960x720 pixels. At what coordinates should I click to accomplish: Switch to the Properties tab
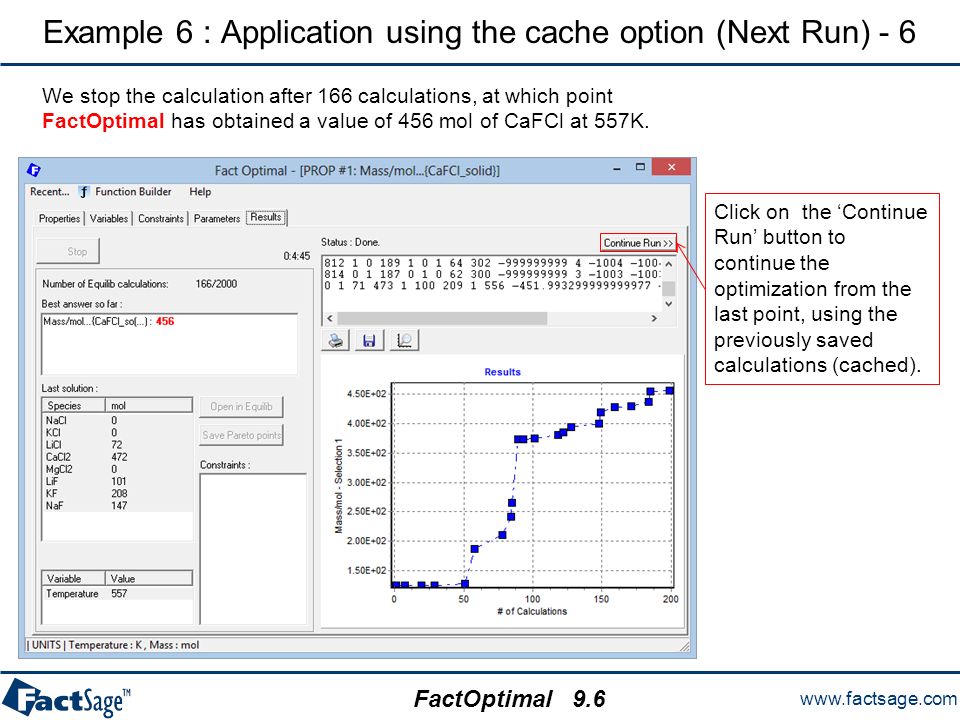coord(59,219)
